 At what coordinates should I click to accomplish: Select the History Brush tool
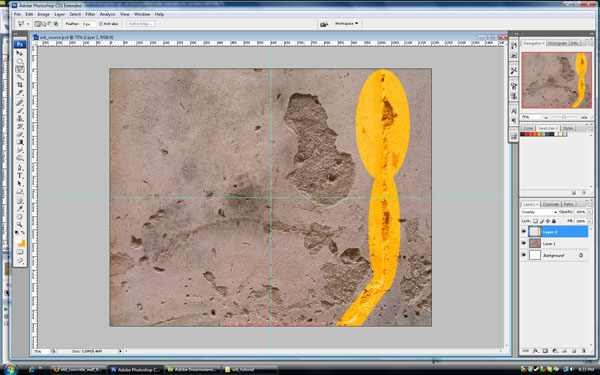tap(20, 126)
